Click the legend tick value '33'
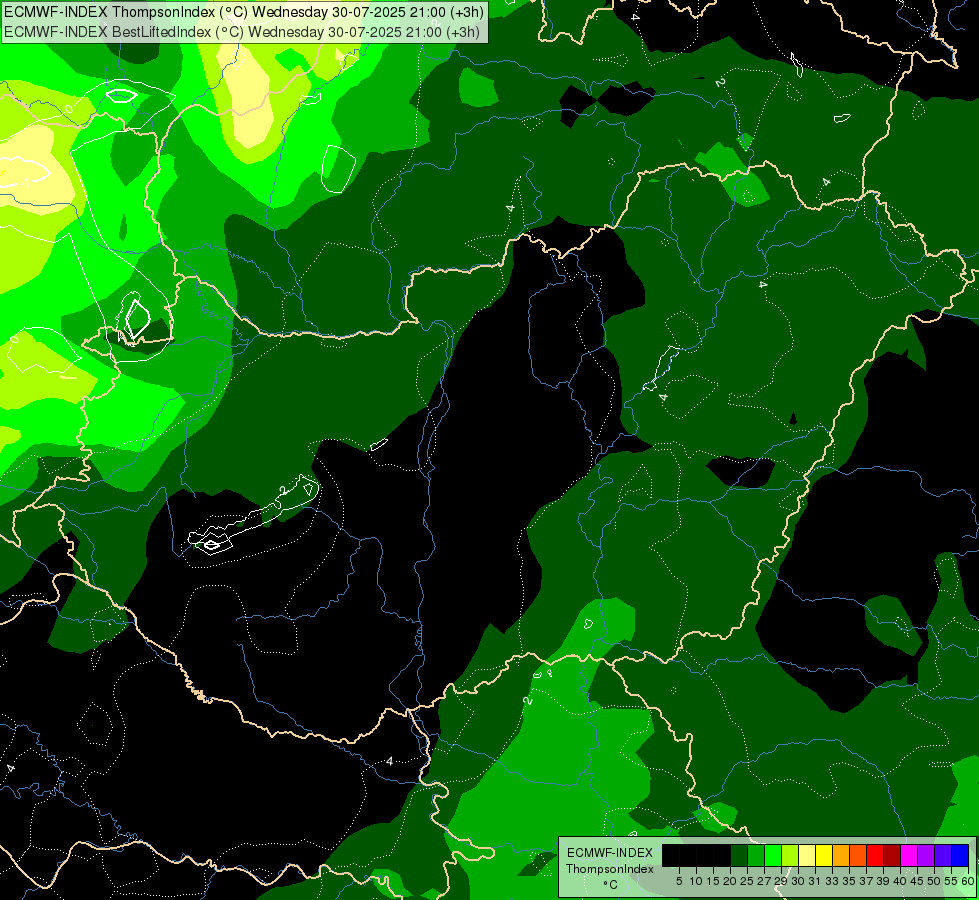 point(832,881)
